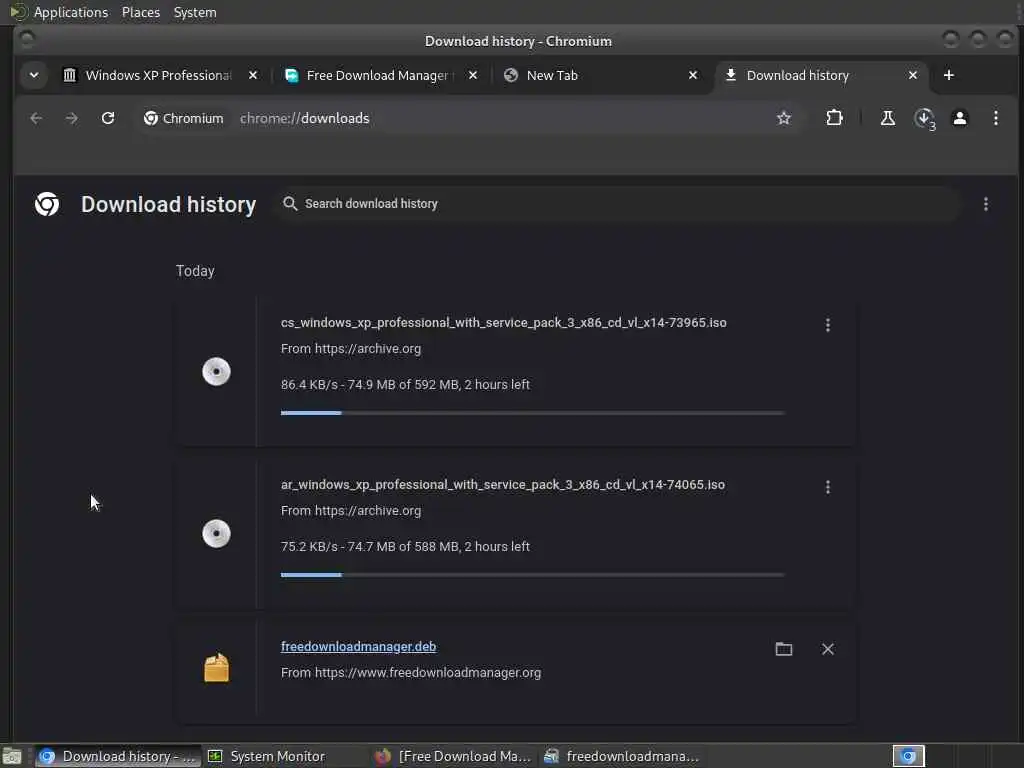This screenshot has height=768, width=1024.
Task: Open more actions for cs_windows_xp ISO download
Action: click(x=827, y=325)
